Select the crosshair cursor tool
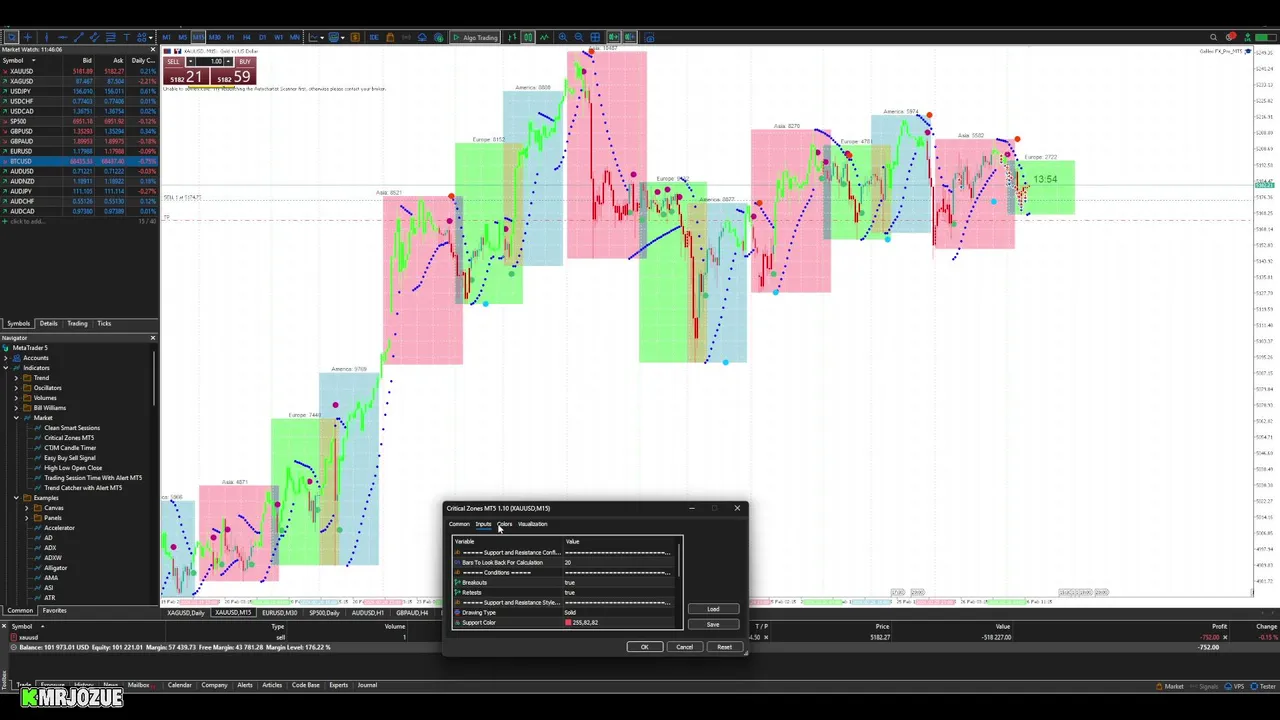This screenshot has height=720, width=1280. [x=29, y=37]
